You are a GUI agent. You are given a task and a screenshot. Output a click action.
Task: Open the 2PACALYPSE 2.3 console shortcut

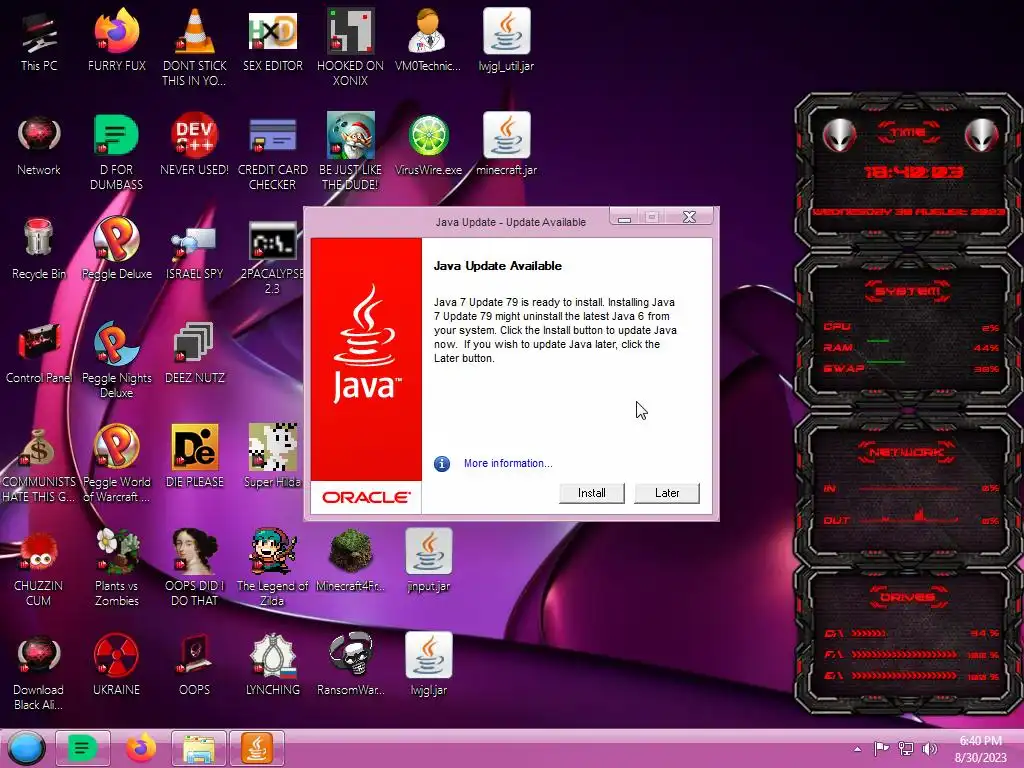(x=273, y=257)
